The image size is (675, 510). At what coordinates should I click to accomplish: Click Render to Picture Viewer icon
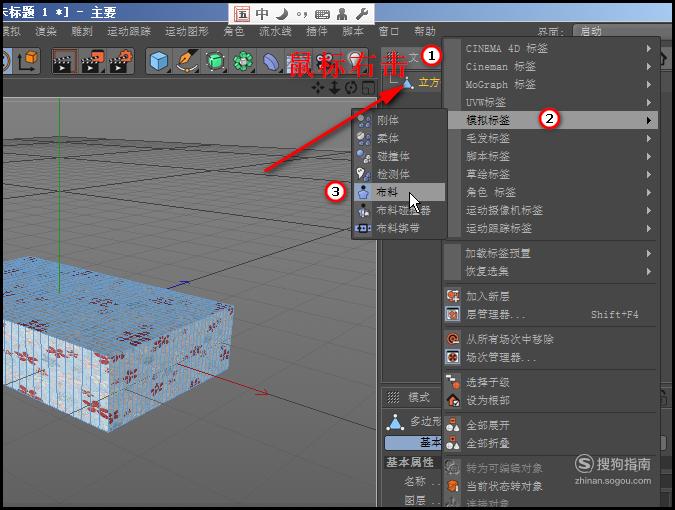coord(92,61)
